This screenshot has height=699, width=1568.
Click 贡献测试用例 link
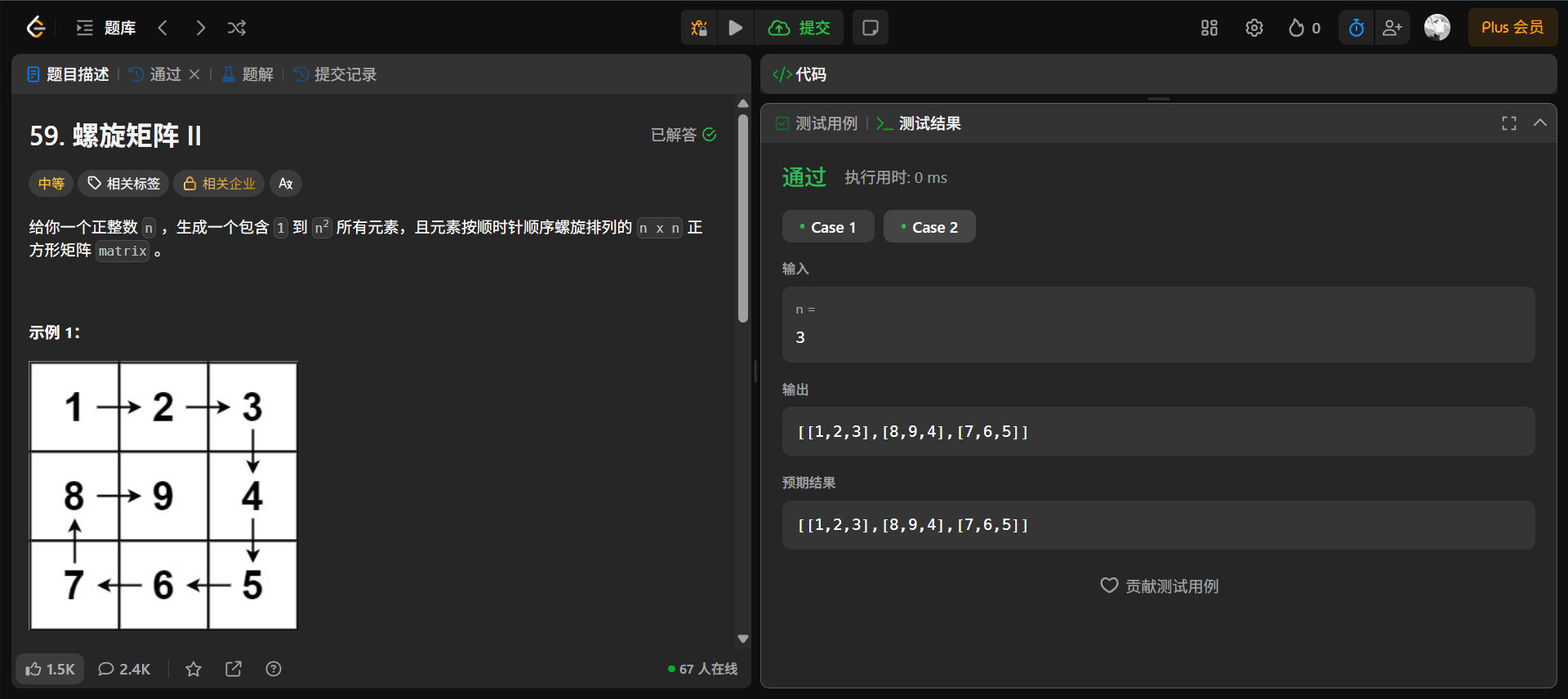tap(1159, 586)
